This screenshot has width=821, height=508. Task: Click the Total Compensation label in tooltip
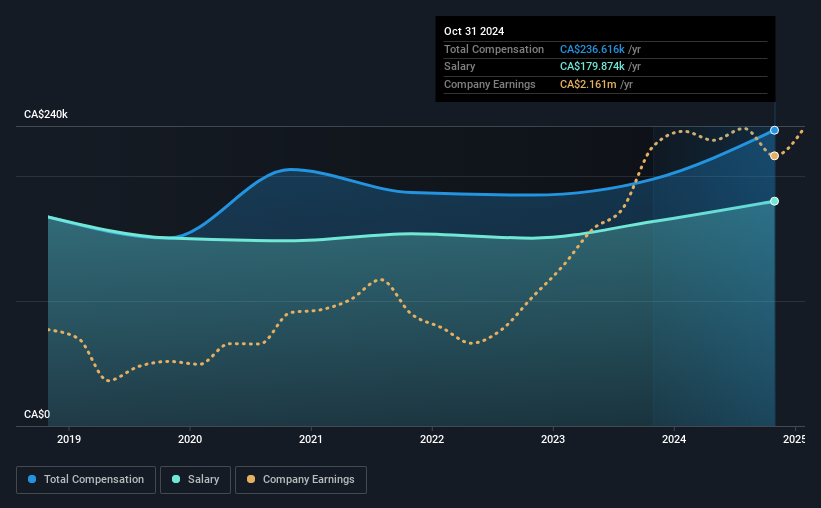[x=494, y=49]
